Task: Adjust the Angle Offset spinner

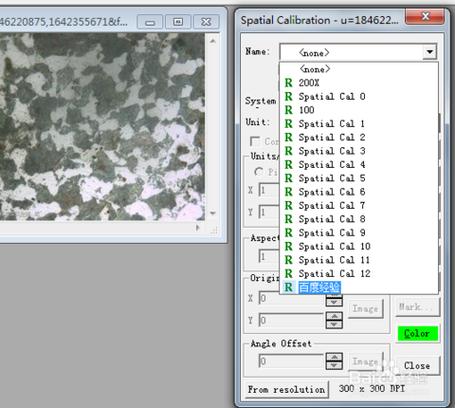Action: 334,361
